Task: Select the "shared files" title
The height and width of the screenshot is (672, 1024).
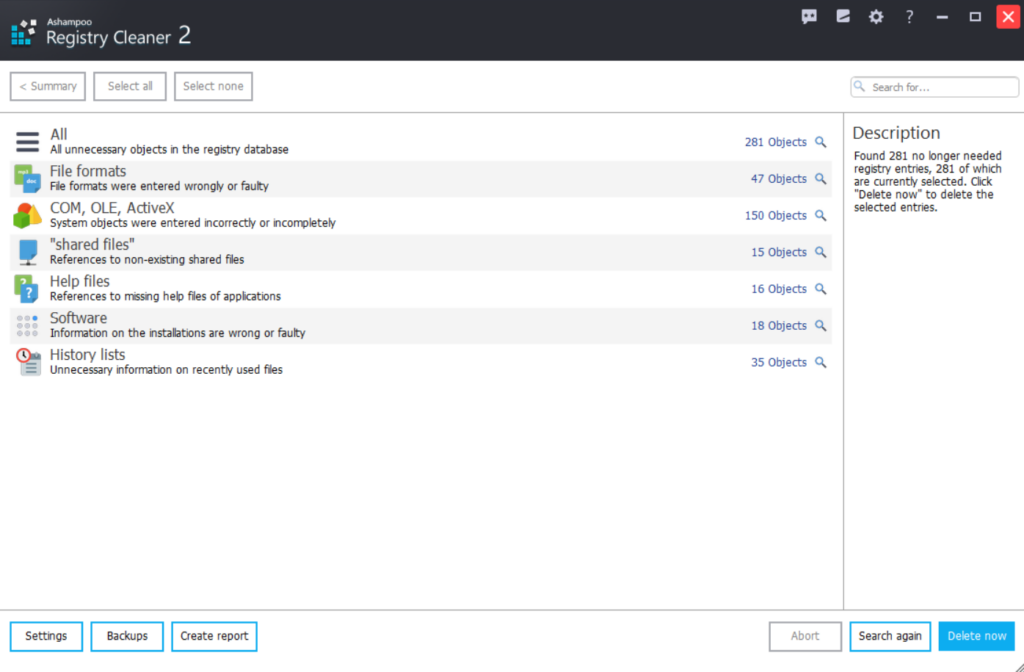Action: (92, 244)
